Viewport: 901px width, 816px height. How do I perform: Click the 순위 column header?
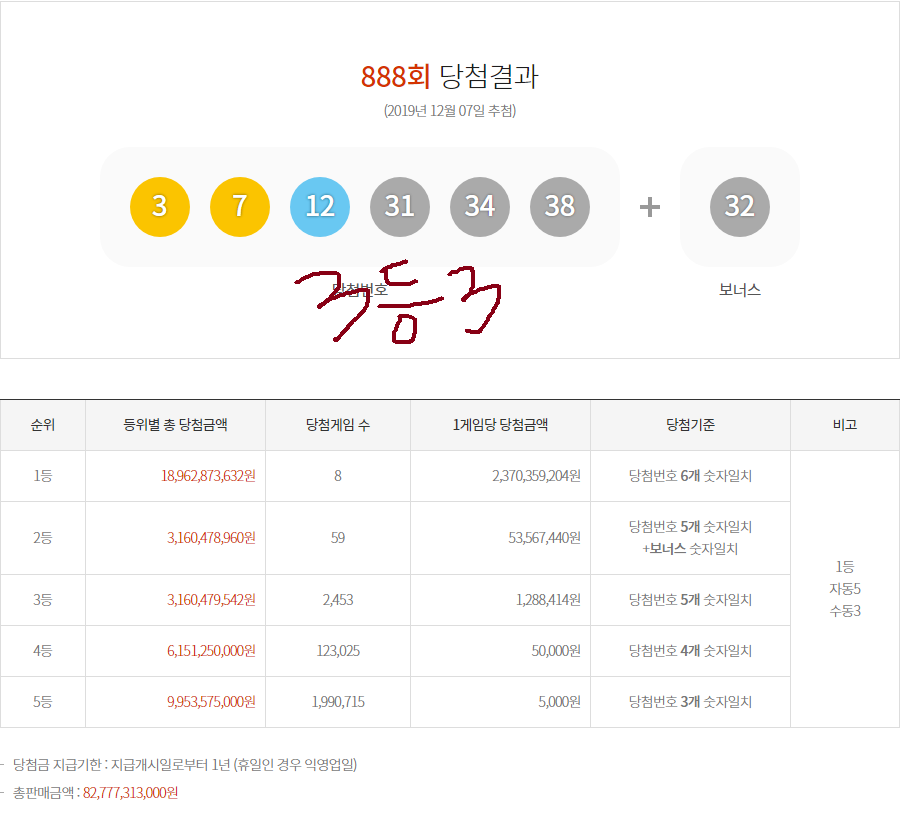(43, 425)
